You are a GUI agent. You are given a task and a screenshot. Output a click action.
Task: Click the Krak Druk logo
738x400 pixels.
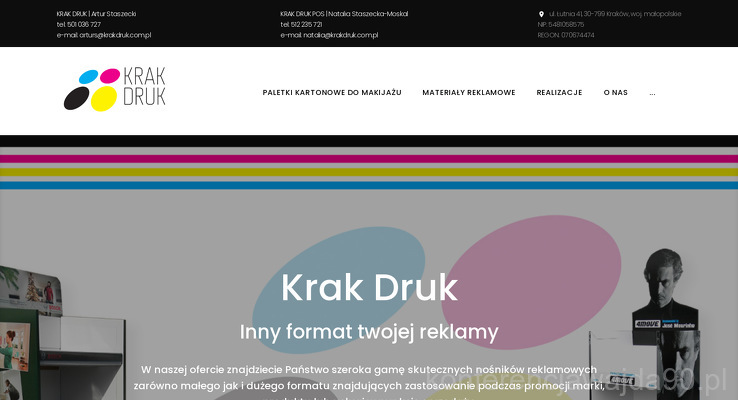tap(115, 89)
